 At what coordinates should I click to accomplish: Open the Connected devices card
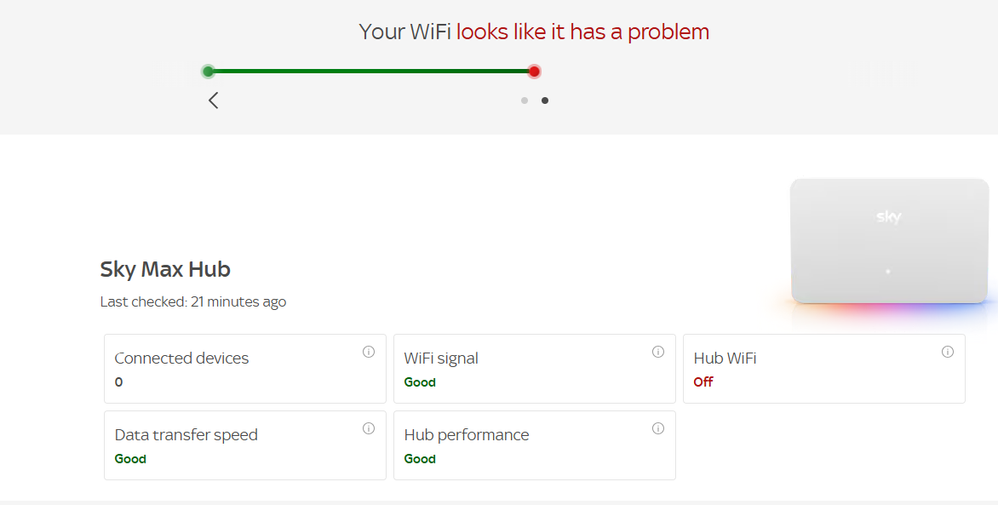[x=245, y=369]
